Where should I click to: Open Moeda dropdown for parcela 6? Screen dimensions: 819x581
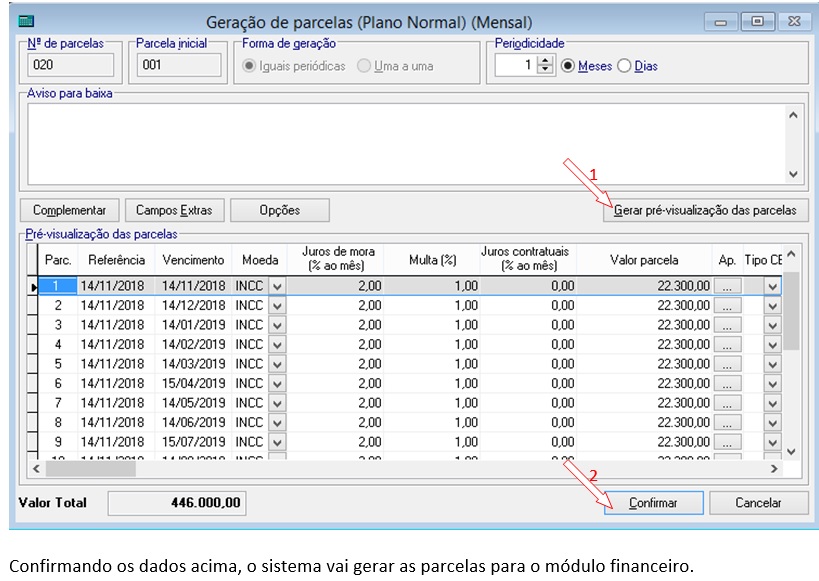(277, 384)
